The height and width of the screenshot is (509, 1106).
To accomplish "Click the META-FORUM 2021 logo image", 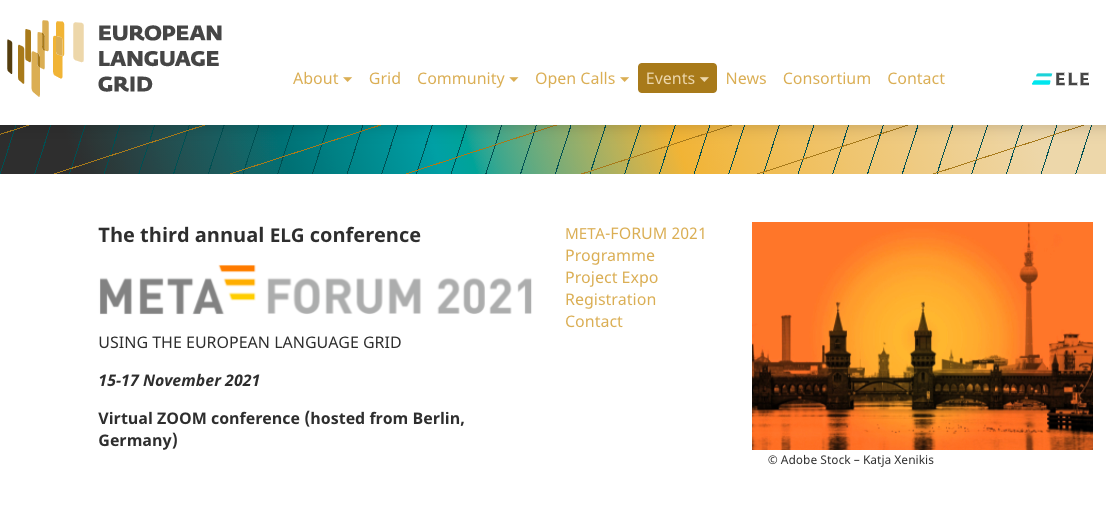I will click(x=315, y=290).
